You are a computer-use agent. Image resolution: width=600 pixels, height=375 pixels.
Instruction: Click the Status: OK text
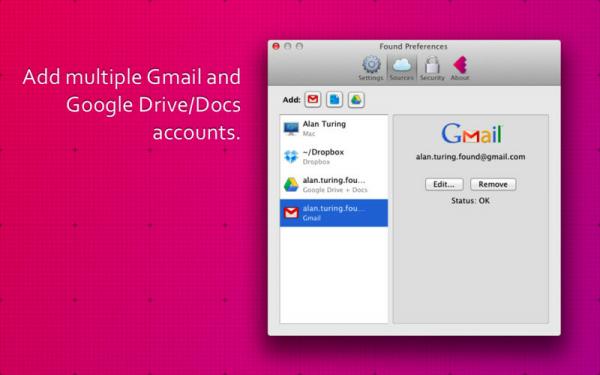point(470,201)
